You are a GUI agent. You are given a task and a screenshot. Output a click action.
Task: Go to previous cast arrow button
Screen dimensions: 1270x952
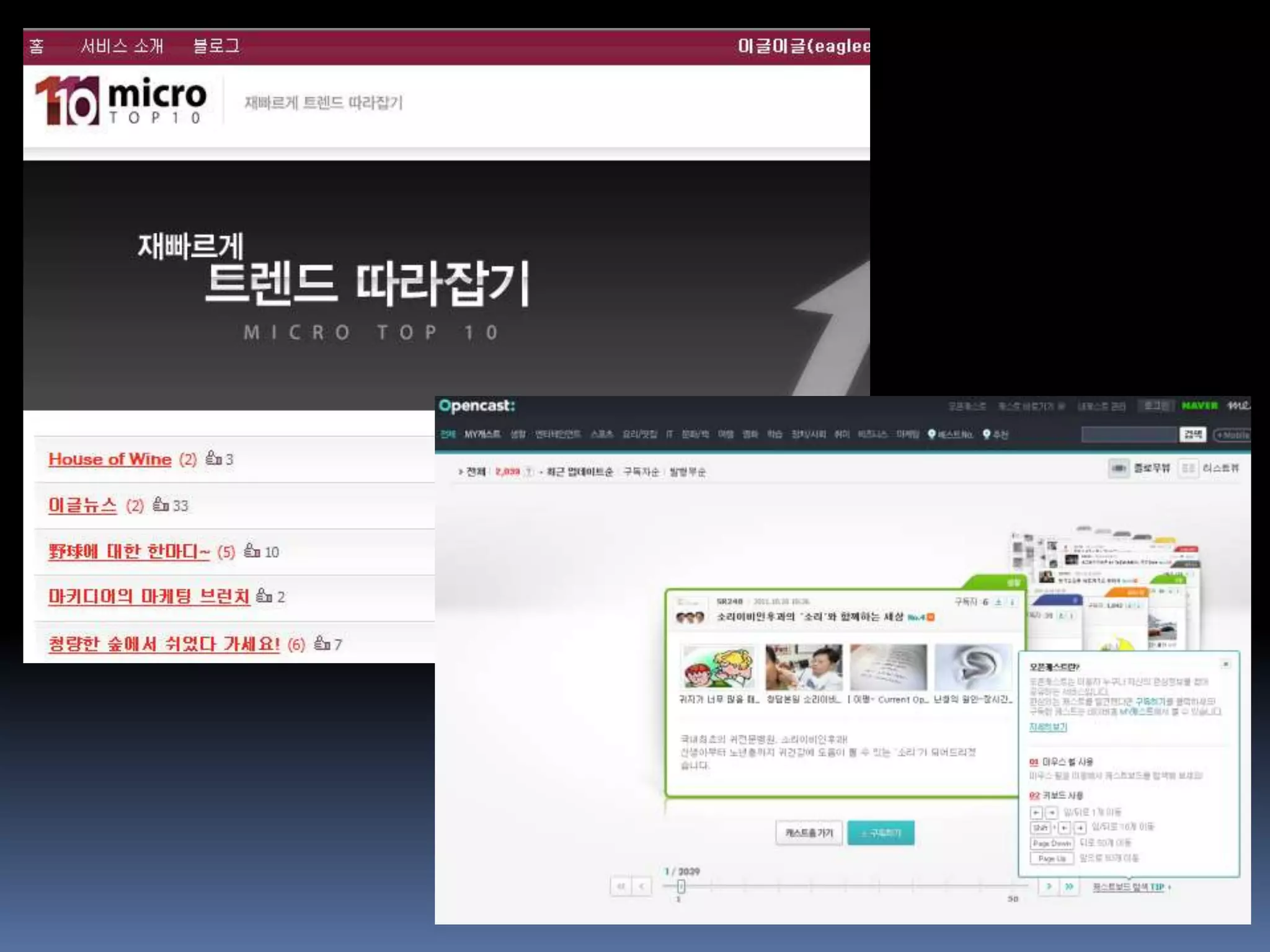[641, 886]
